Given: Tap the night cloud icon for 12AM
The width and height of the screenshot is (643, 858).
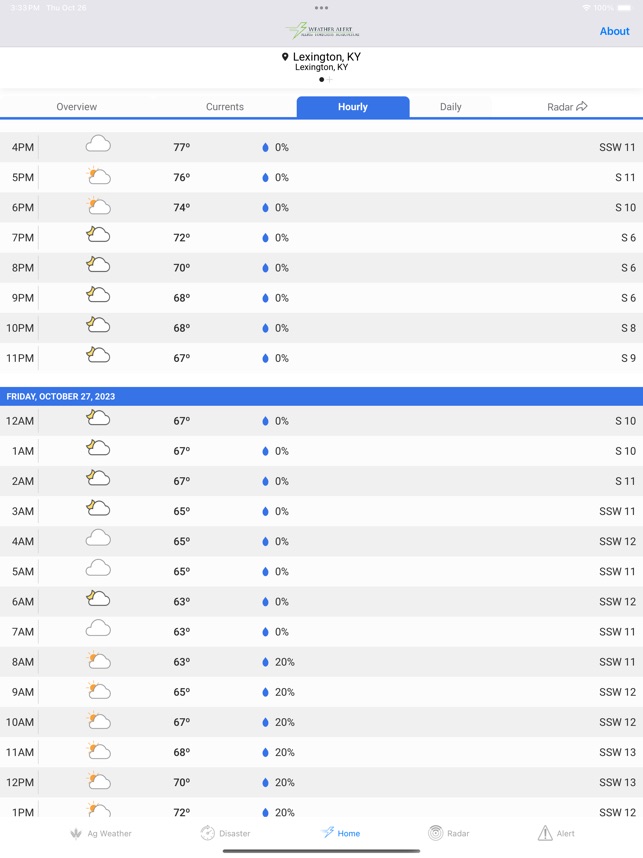Looking at the screenshot, I should [x=98, y=418].
